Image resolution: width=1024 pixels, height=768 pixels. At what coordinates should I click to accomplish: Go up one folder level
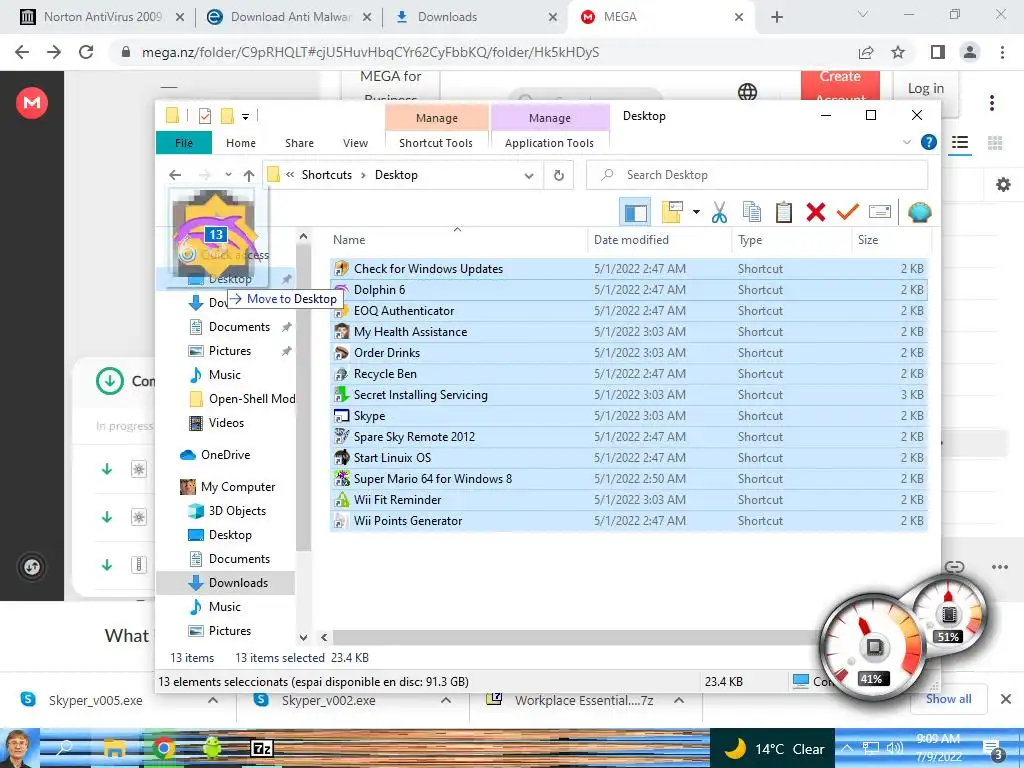coord(249,175)
